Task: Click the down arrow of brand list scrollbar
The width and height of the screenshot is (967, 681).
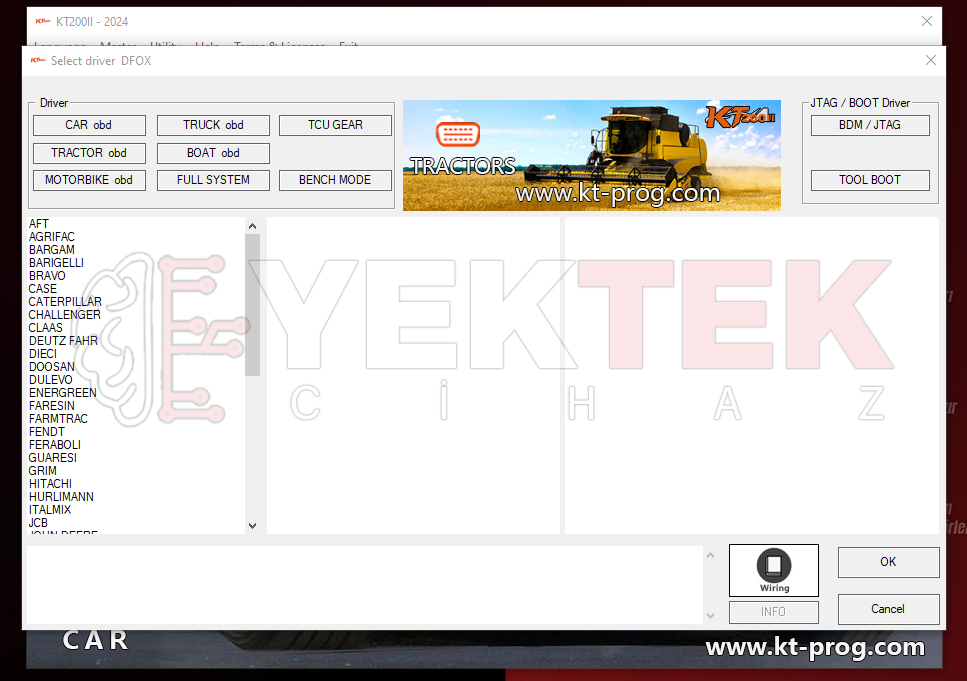Action: click(252, 526)
